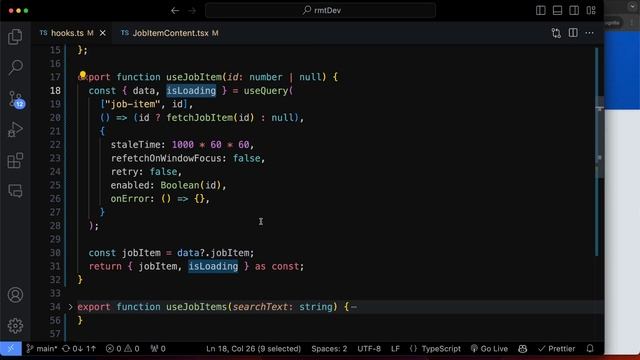Click onError property on line 26
Image resolution: width=640 pixels, height=360 pixels.
(x=130, y=198)
